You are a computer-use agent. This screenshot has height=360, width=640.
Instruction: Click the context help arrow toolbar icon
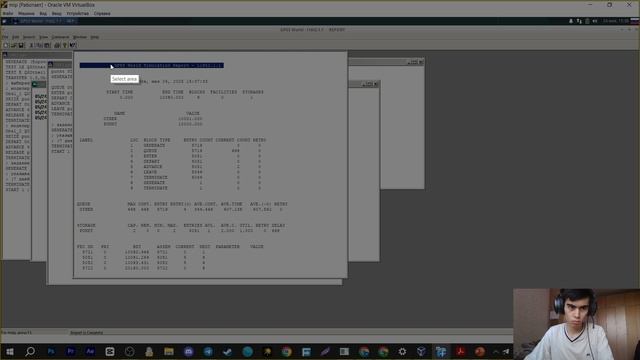72,45
